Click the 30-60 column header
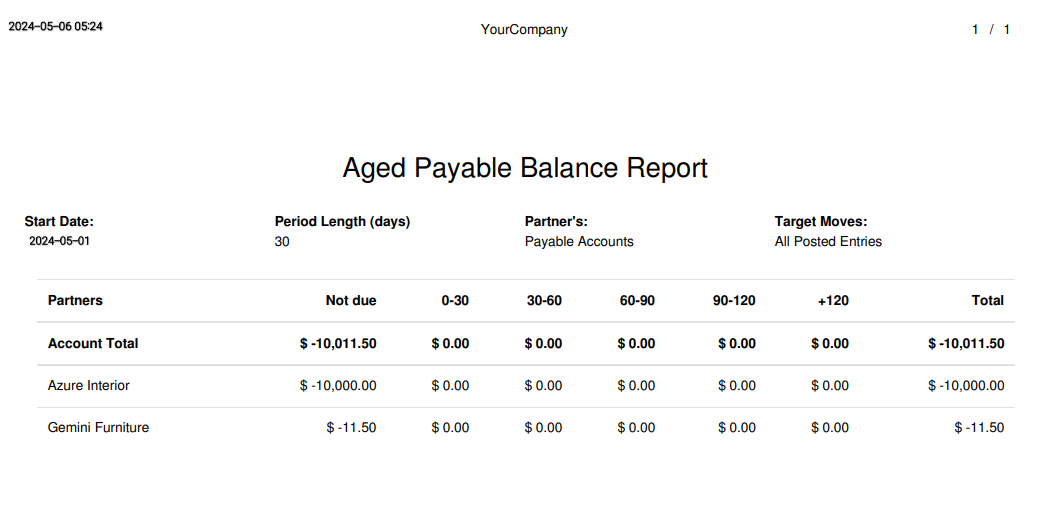 coord(544,300)
